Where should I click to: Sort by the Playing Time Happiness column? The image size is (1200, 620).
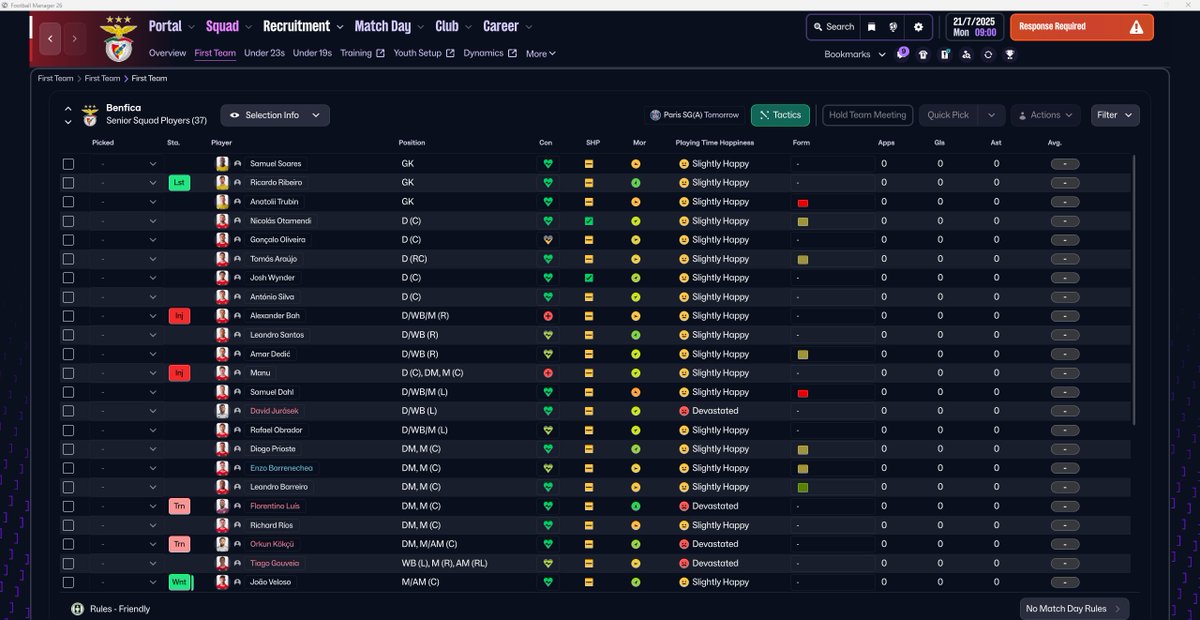tap(714, 143)
